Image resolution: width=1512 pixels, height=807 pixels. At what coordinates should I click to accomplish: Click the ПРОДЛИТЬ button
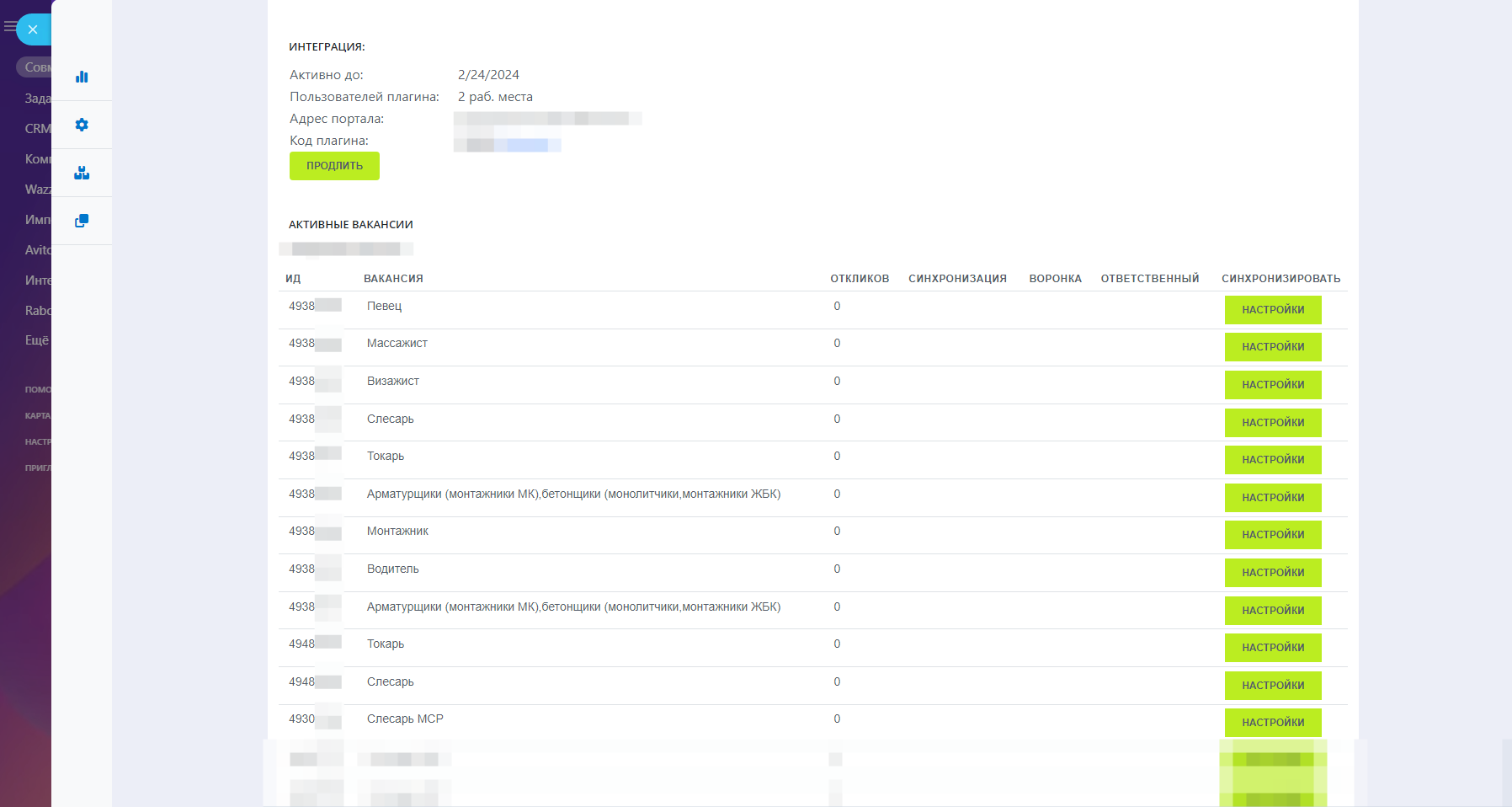coord(334,166)
